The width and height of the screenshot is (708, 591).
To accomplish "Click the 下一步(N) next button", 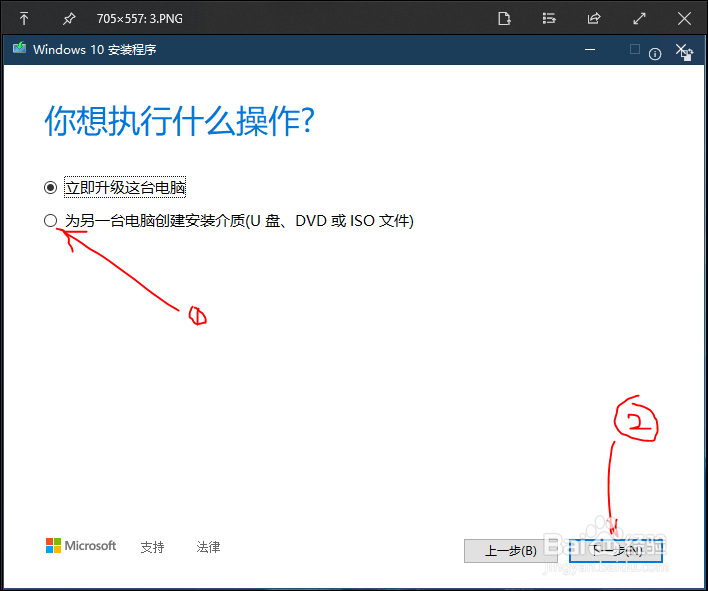I will click(616, 550).
